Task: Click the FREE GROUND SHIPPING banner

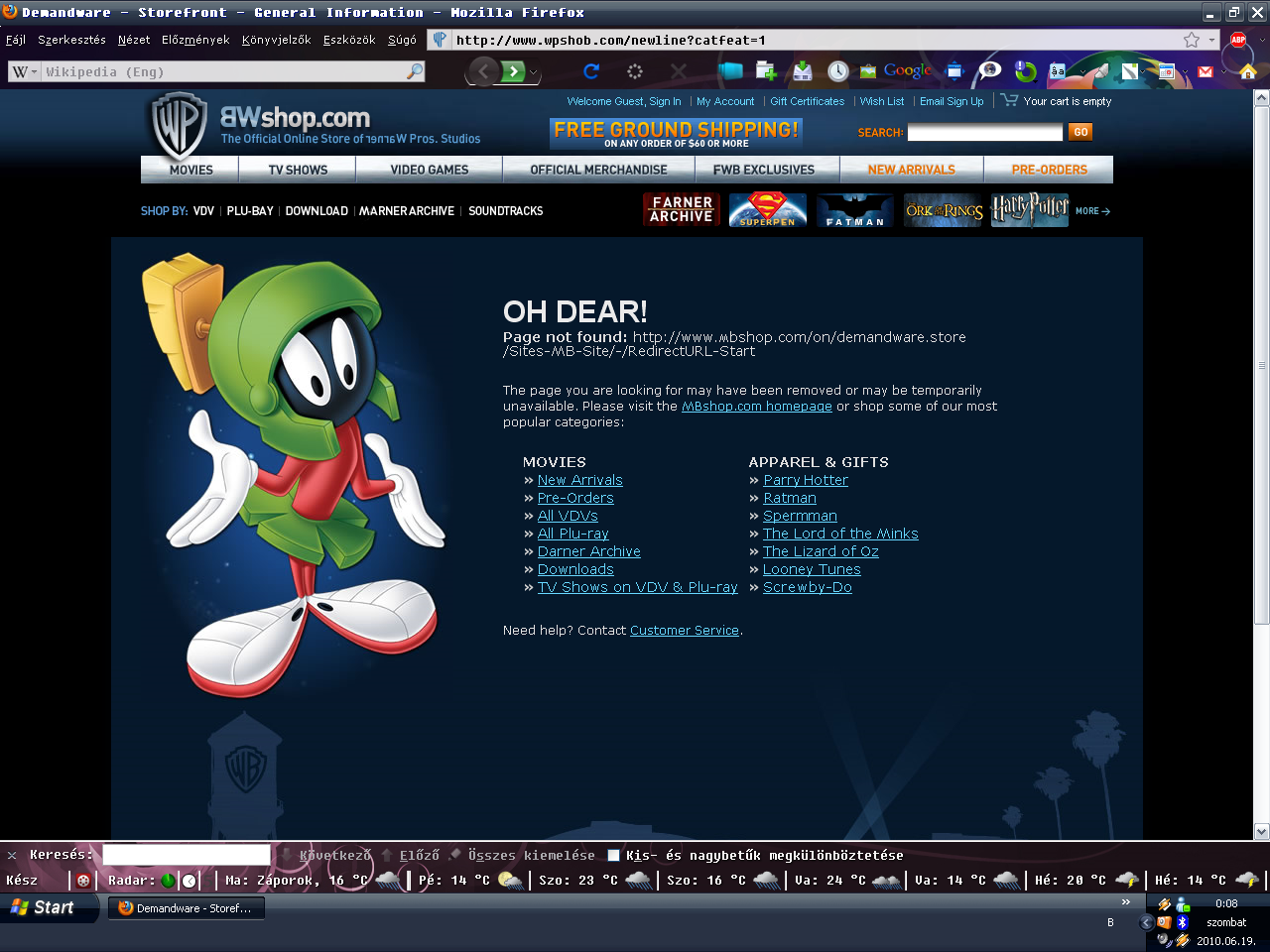Action: pos(676,133)
